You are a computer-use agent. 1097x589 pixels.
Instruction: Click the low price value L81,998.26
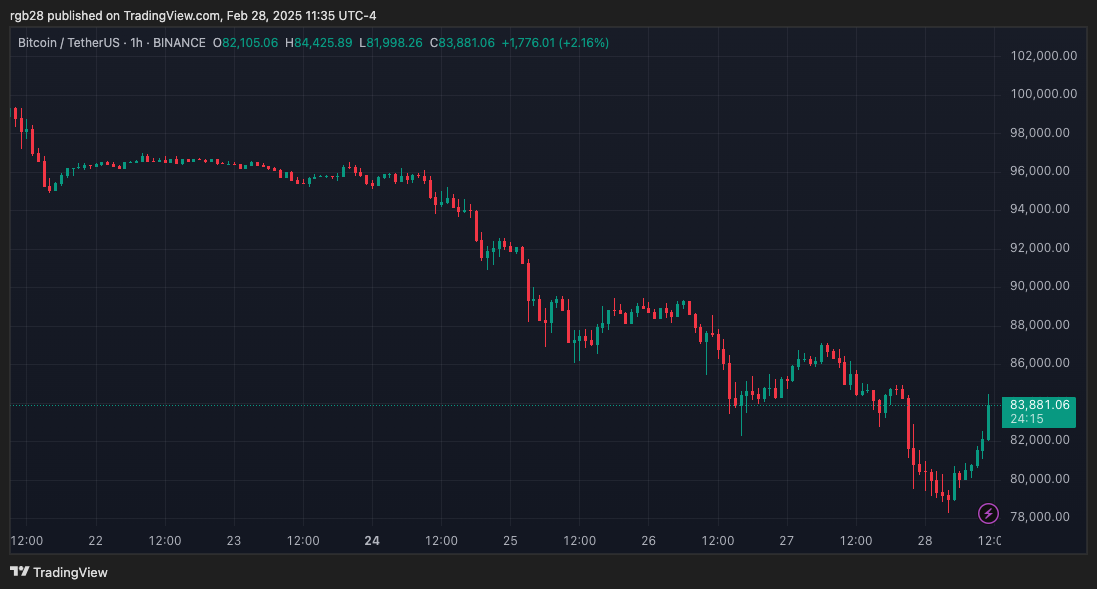point(394,43)
